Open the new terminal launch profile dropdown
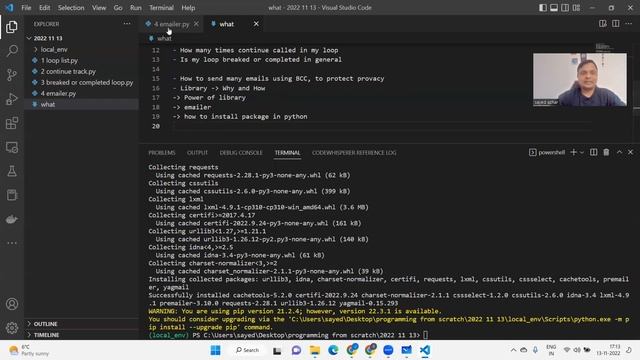640x360 pixels. (x=582, y=152)
